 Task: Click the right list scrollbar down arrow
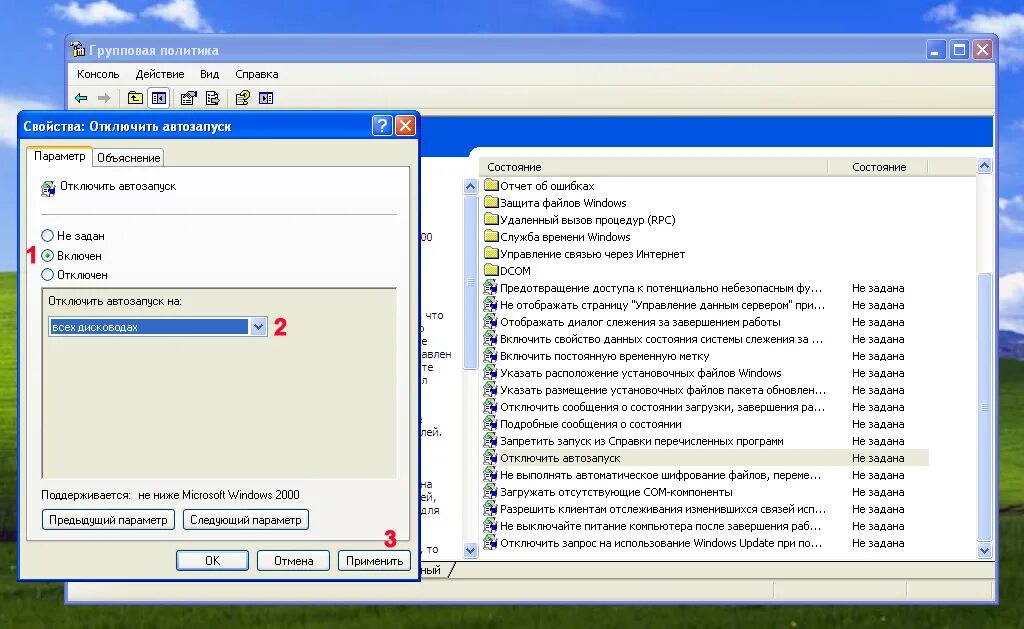[x=984, y=551]
